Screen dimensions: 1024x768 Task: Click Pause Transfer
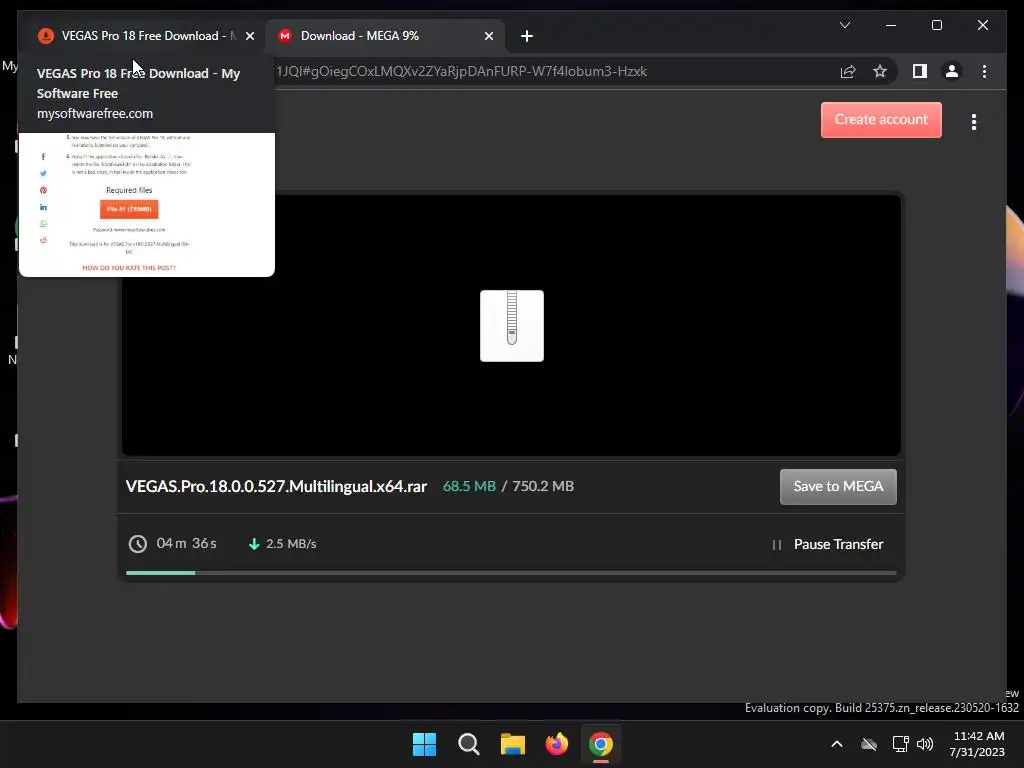coord(827,544)
